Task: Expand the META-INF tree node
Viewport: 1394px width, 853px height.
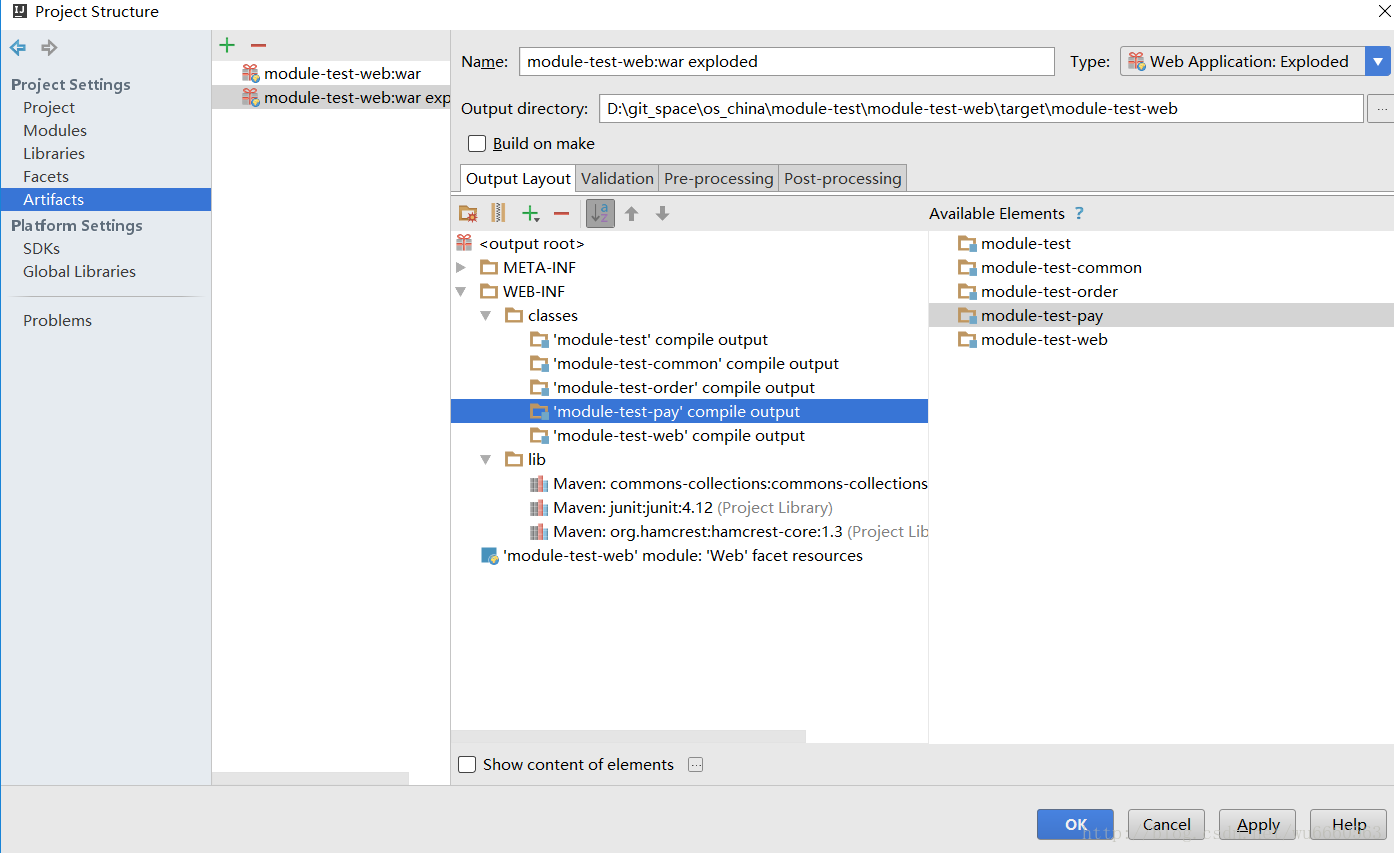Action: (x=461, y=267)
